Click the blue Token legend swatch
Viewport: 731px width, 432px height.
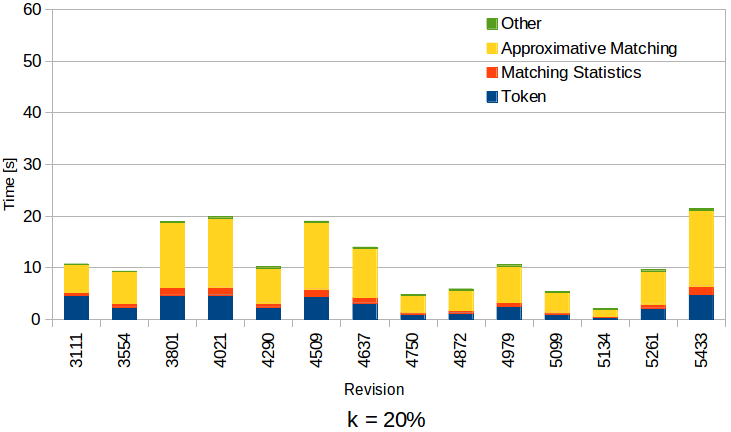coord(491,97)
